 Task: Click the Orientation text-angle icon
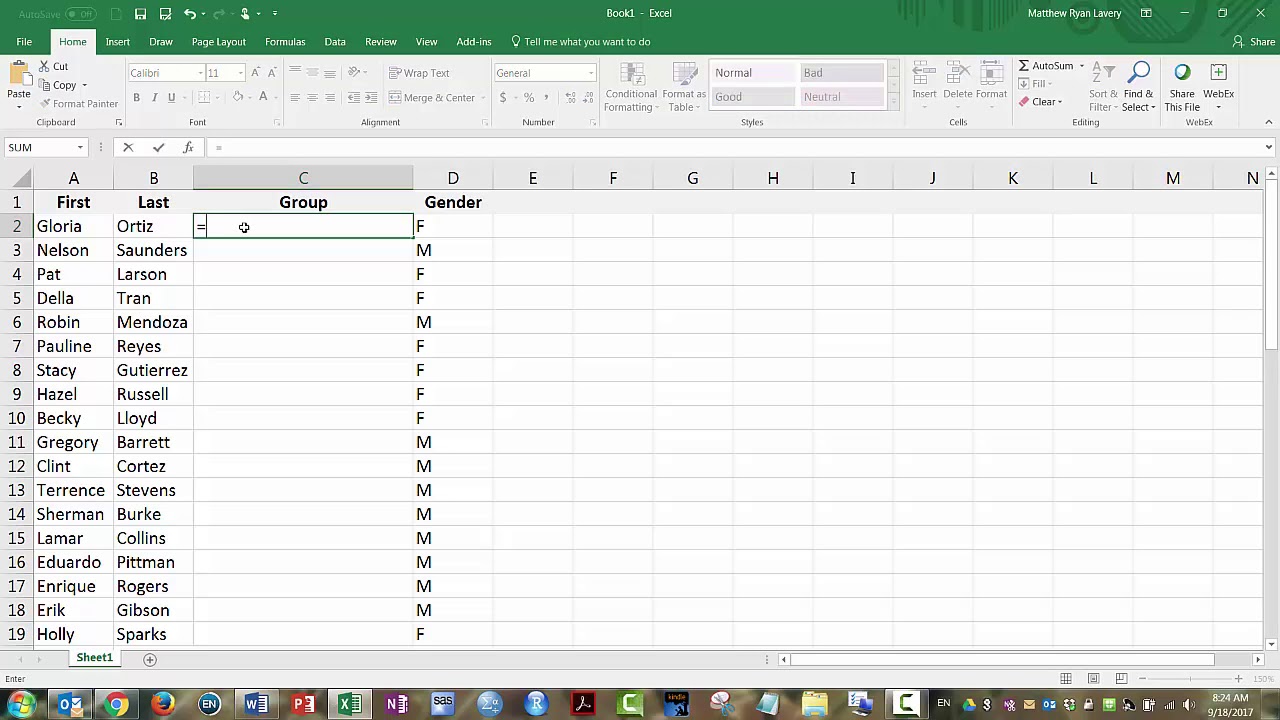[354, 73]
